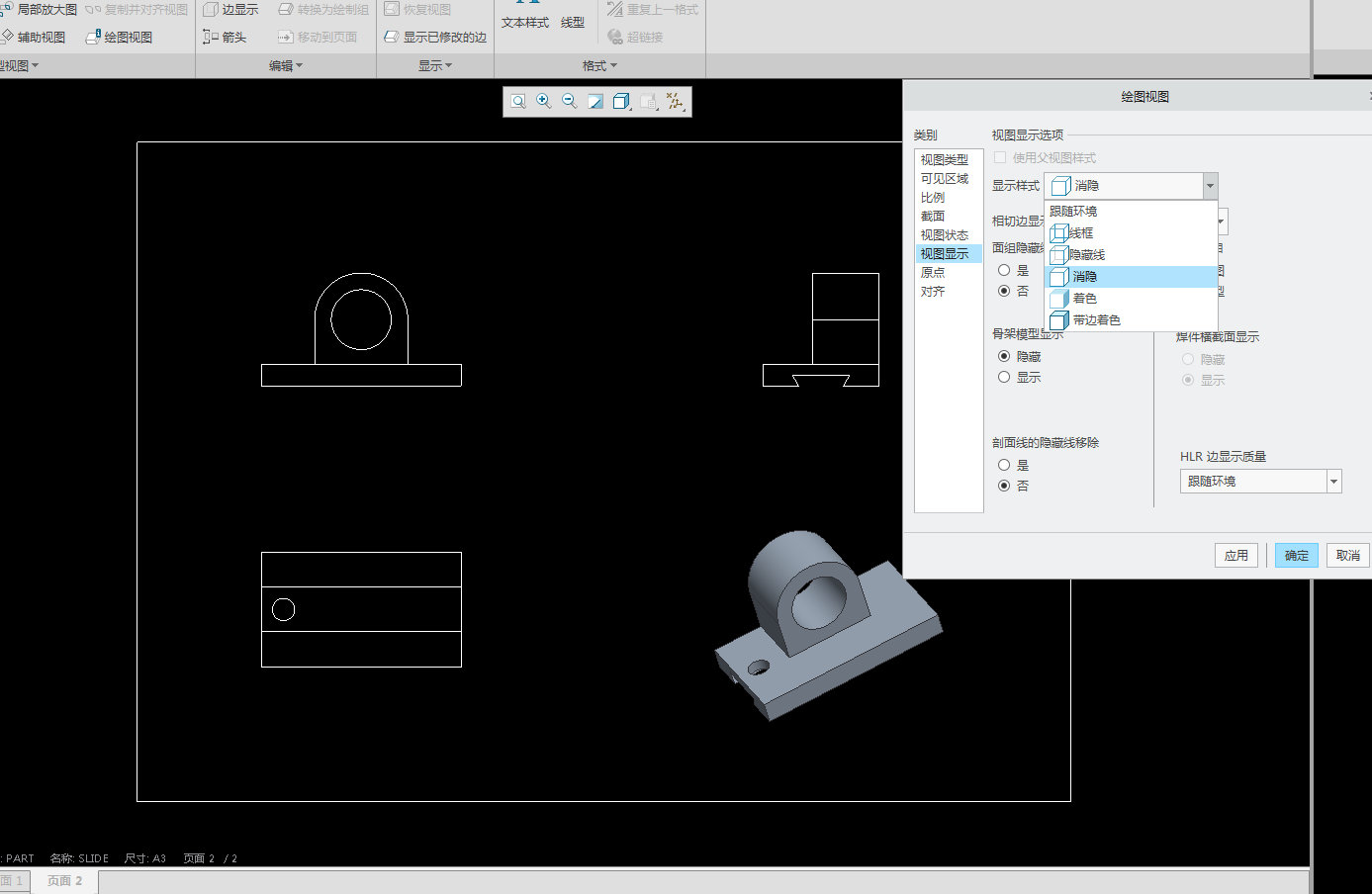Select the 箭头 arrow tool

[x=225, y=38]
